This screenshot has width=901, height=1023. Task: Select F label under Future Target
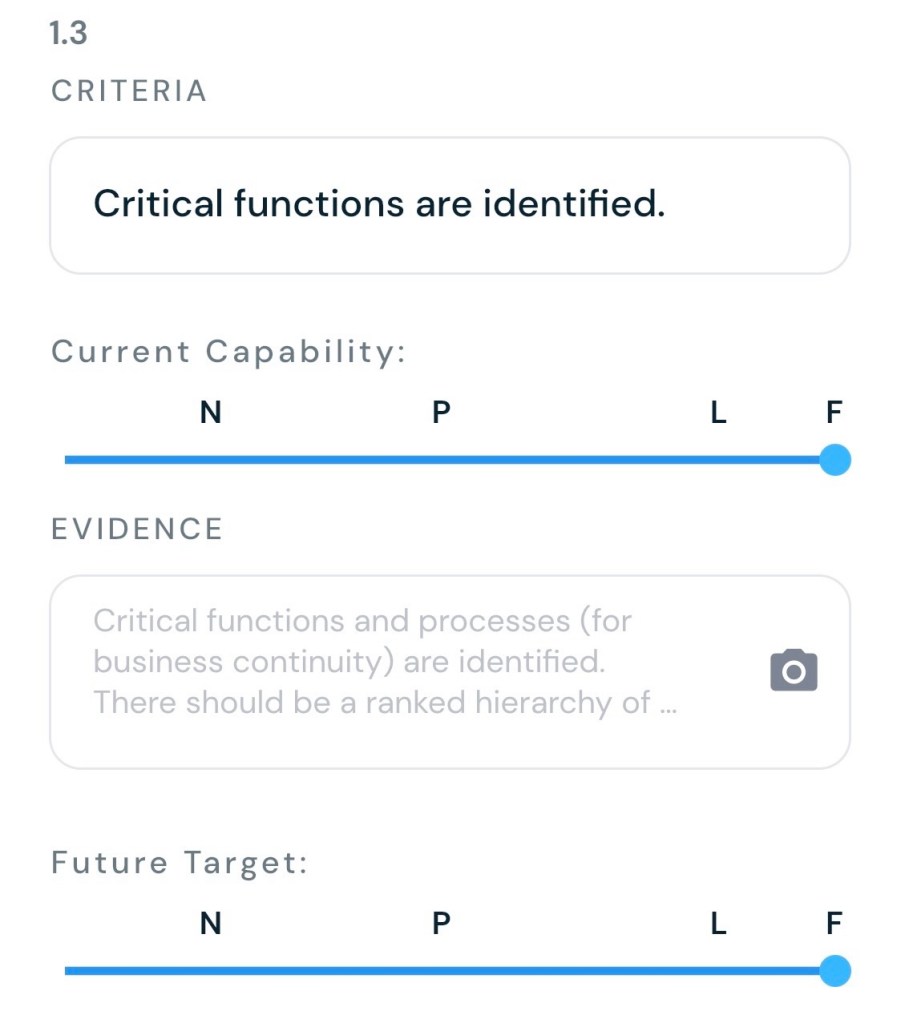pyautogui.click(x=833, y=923)
